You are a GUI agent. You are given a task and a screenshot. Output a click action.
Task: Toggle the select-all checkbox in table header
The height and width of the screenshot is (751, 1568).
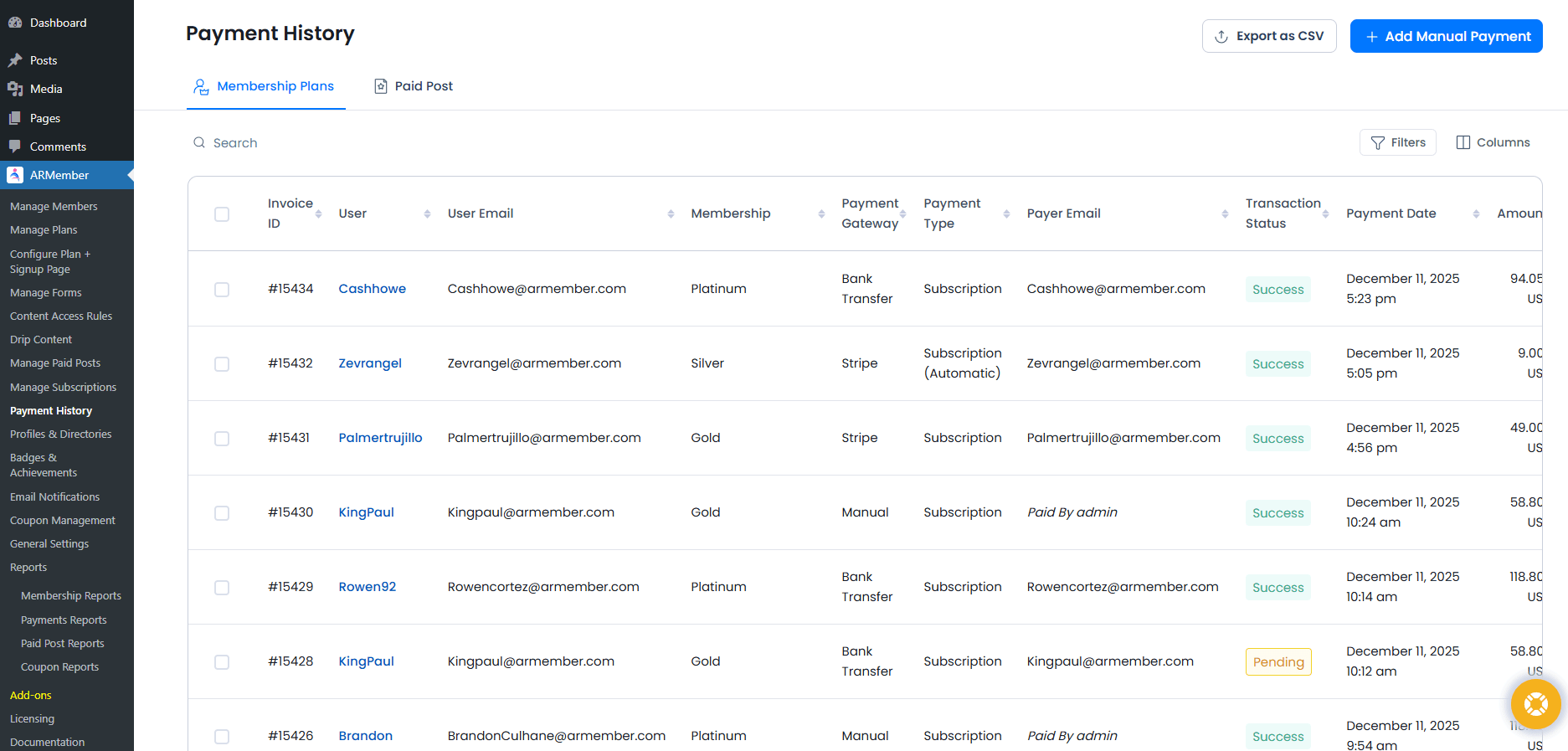(222, 214)
